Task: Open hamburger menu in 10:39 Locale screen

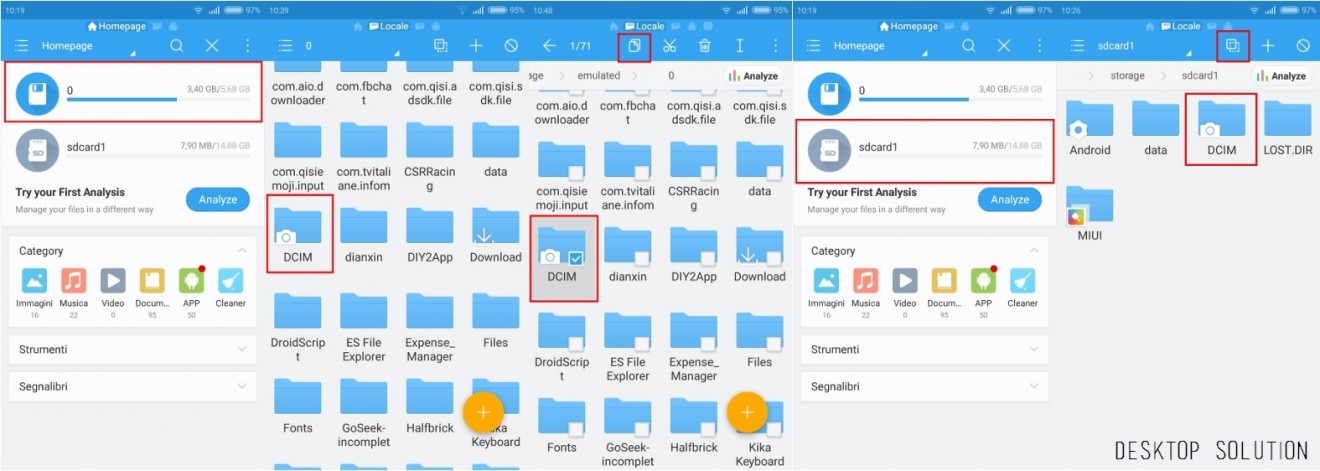Action: tap(285, 46)
